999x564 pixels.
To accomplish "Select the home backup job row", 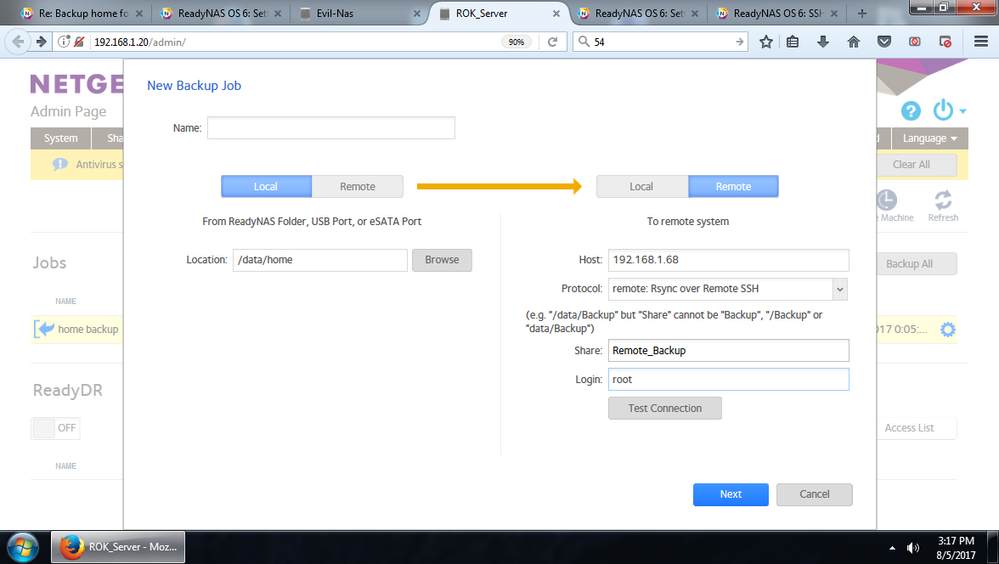I will tap(77, 329).
